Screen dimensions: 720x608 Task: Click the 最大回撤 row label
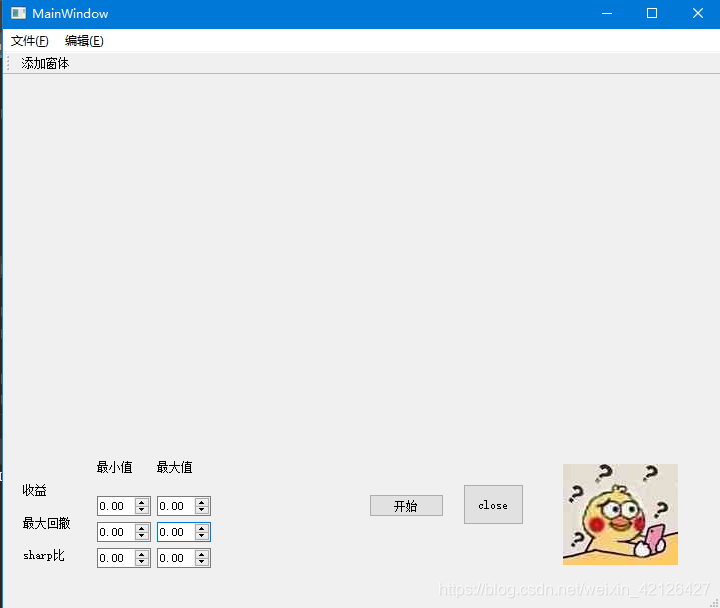coord(46,523)
